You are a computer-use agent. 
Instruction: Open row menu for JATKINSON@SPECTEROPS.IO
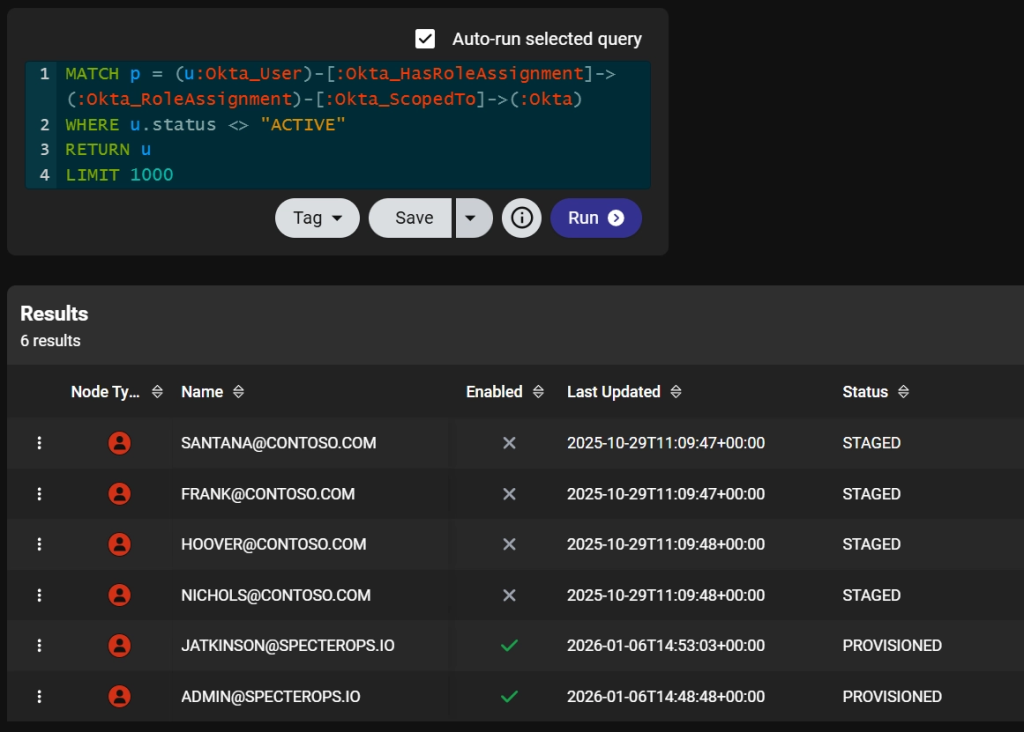coord(39,646)
